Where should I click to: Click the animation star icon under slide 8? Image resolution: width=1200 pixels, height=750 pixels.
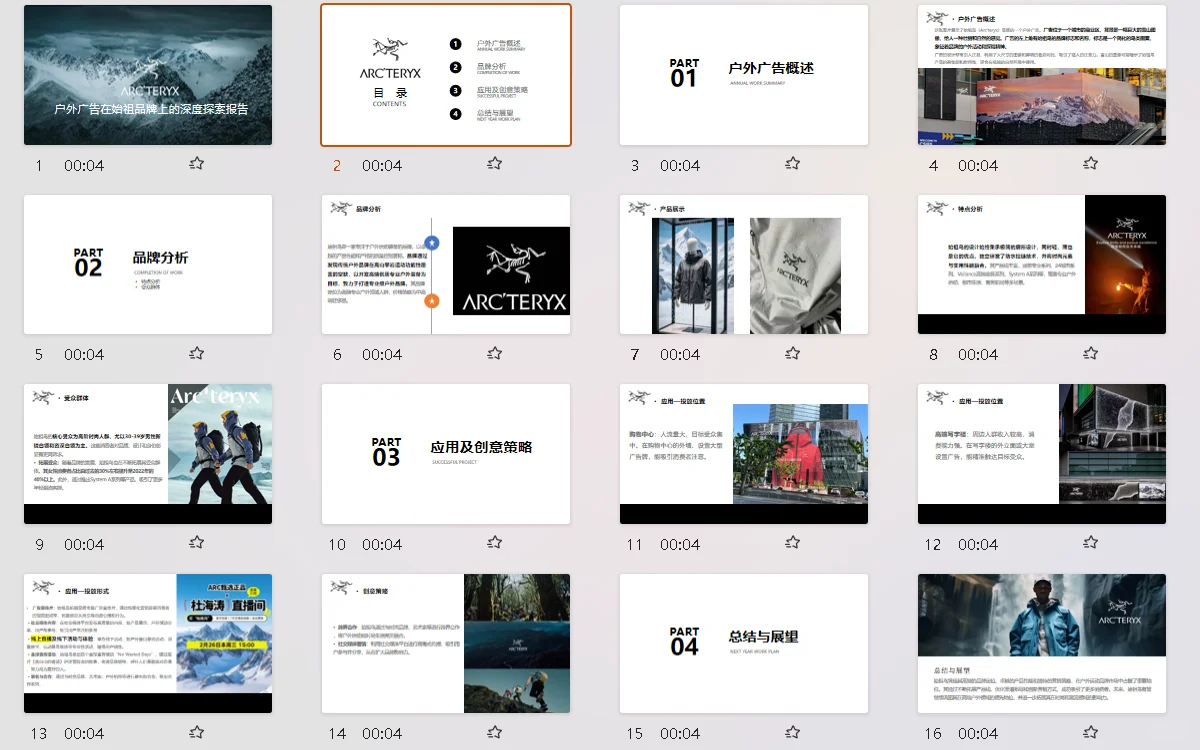[1091, 353]
